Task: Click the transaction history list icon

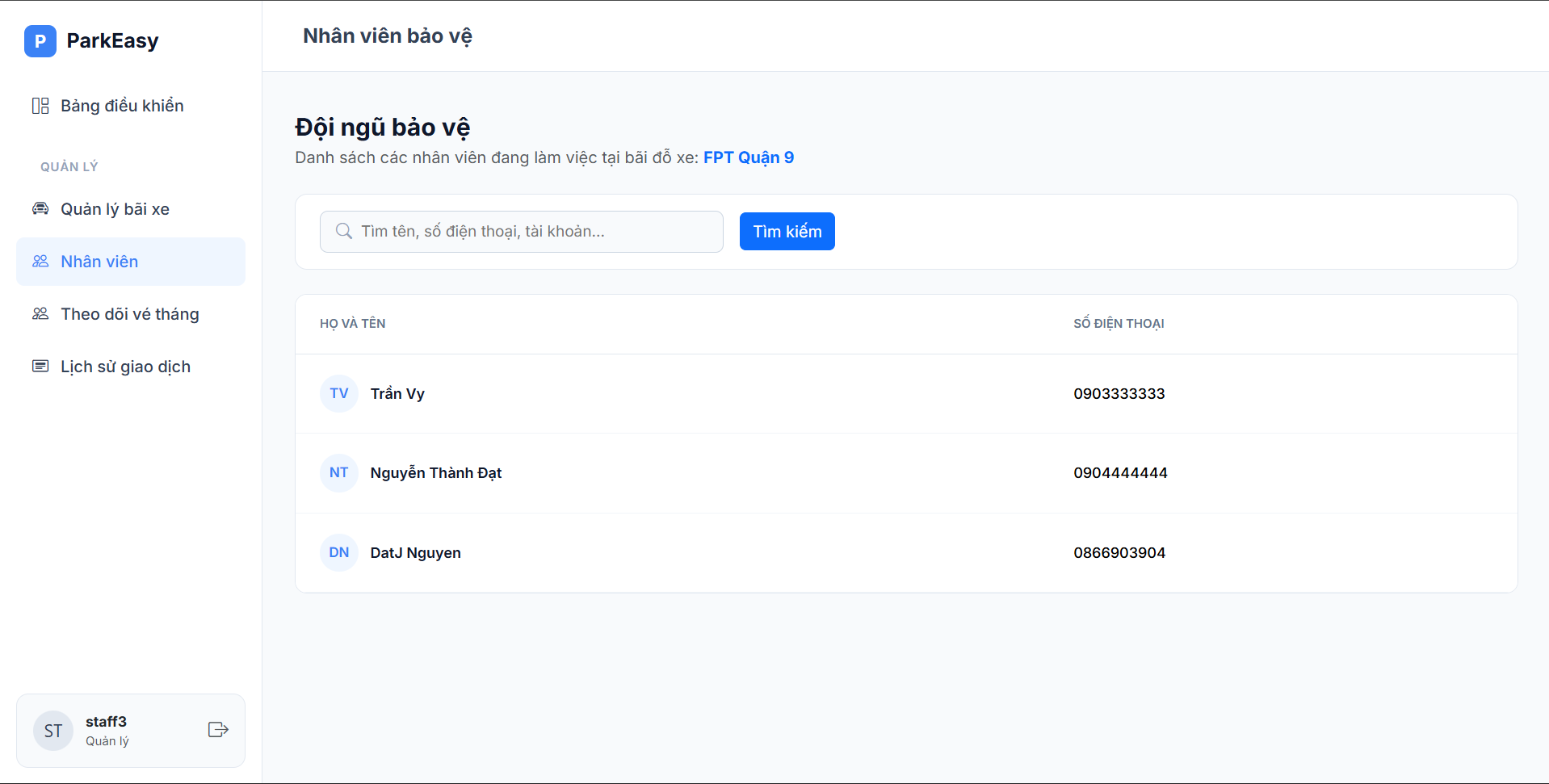Action: coord(40,367)
